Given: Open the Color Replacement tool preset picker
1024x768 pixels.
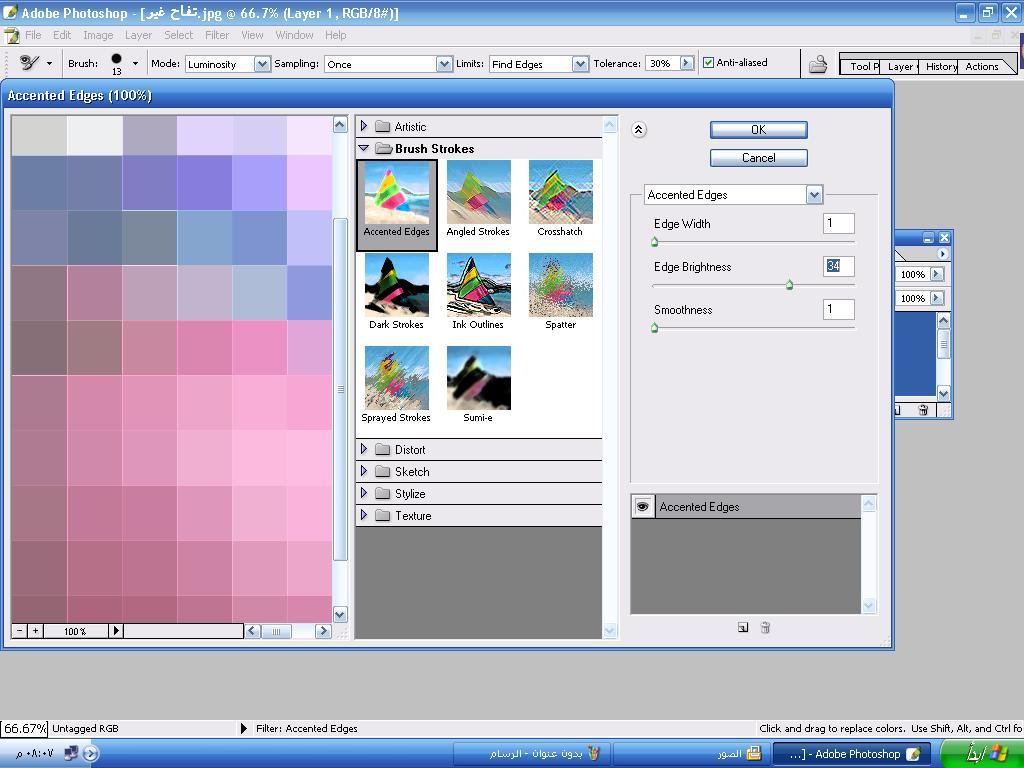Looking at the screenshot, I should (49, 63).
